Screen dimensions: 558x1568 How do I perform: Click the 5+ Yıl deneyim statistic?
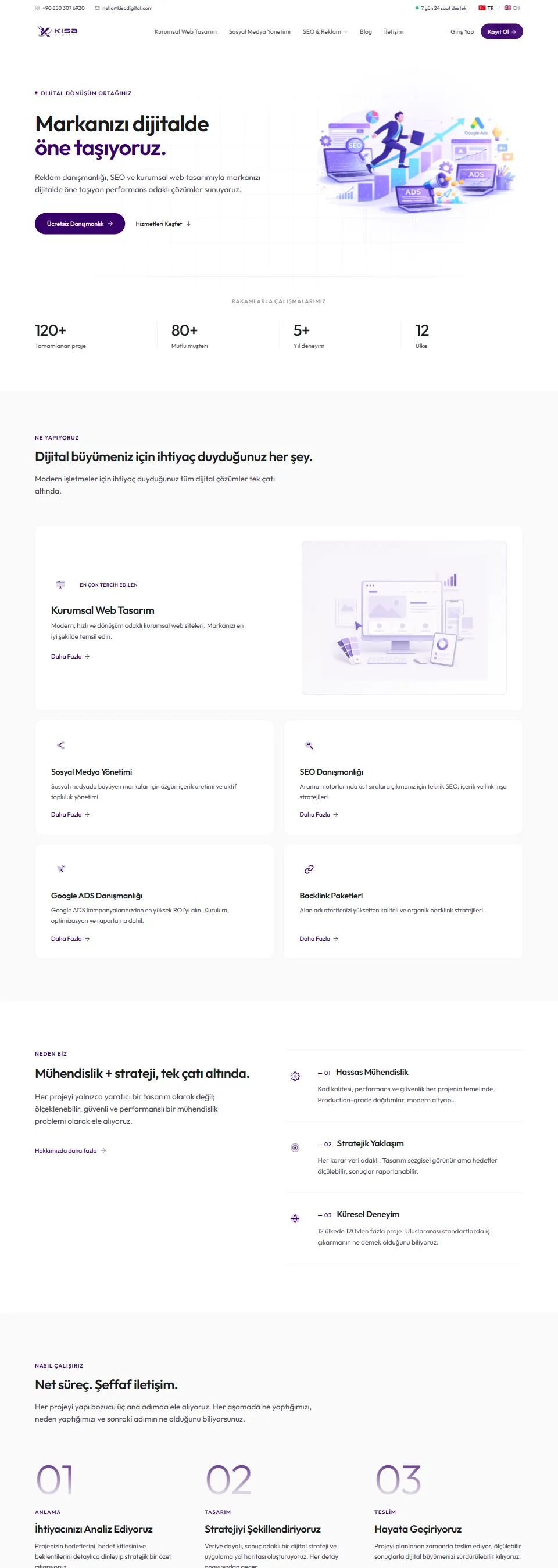(x=309, y=336)
